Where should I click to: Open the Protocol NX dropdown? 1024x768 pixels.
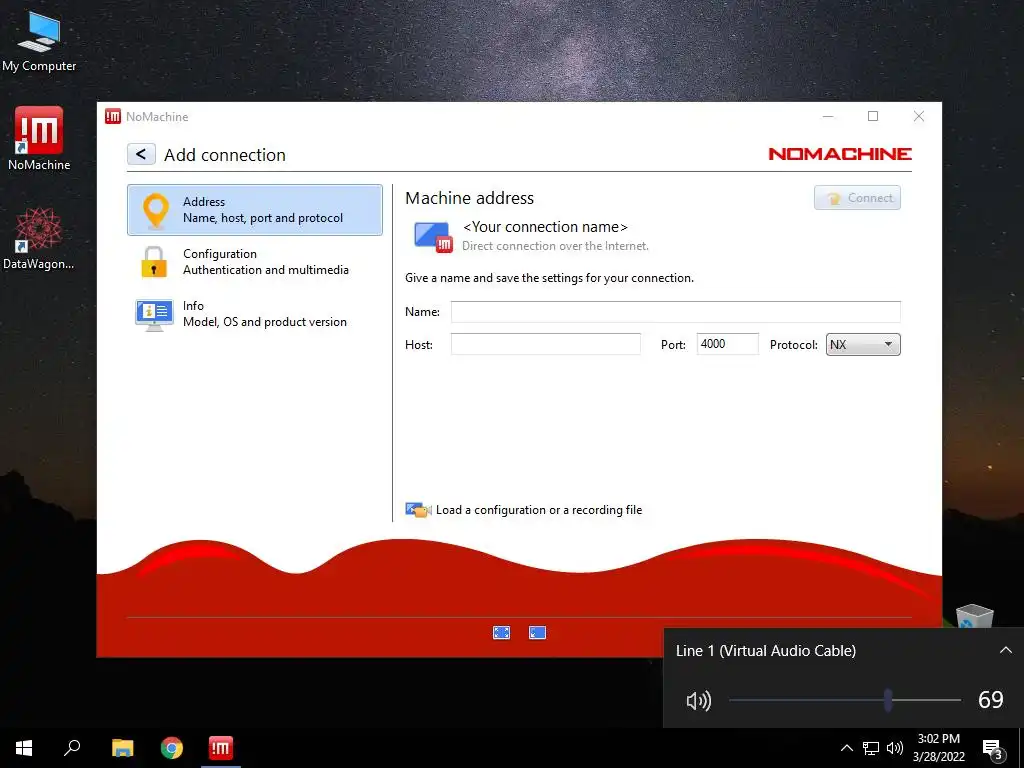click(863, 344)
